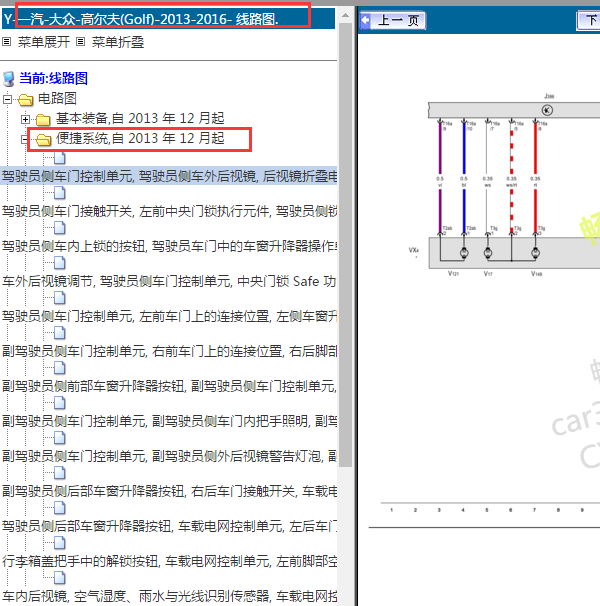
Task: Click document icon above 副驾驶员侧后部车窗升降器按钮
Action: tap(60, 473)
